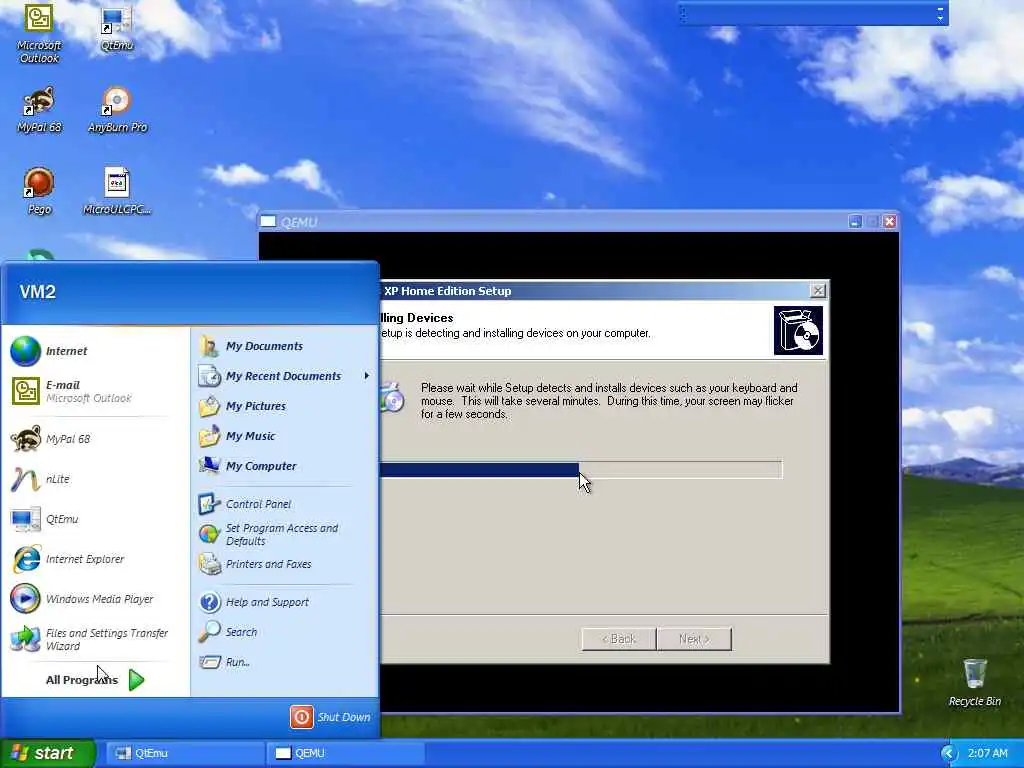Open the Pego desktop shortcut
The height and width of the screenshot is (768, 1024).
point(39,191)
